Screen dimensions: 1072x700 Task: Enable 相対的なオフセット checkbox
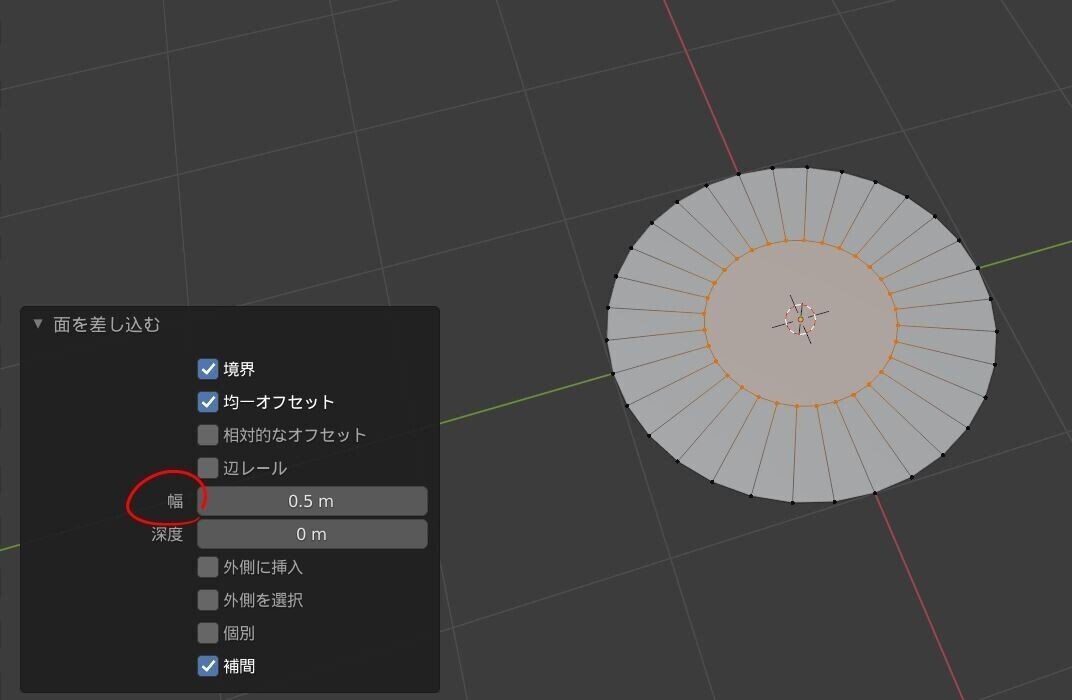[x=208, y=435]
